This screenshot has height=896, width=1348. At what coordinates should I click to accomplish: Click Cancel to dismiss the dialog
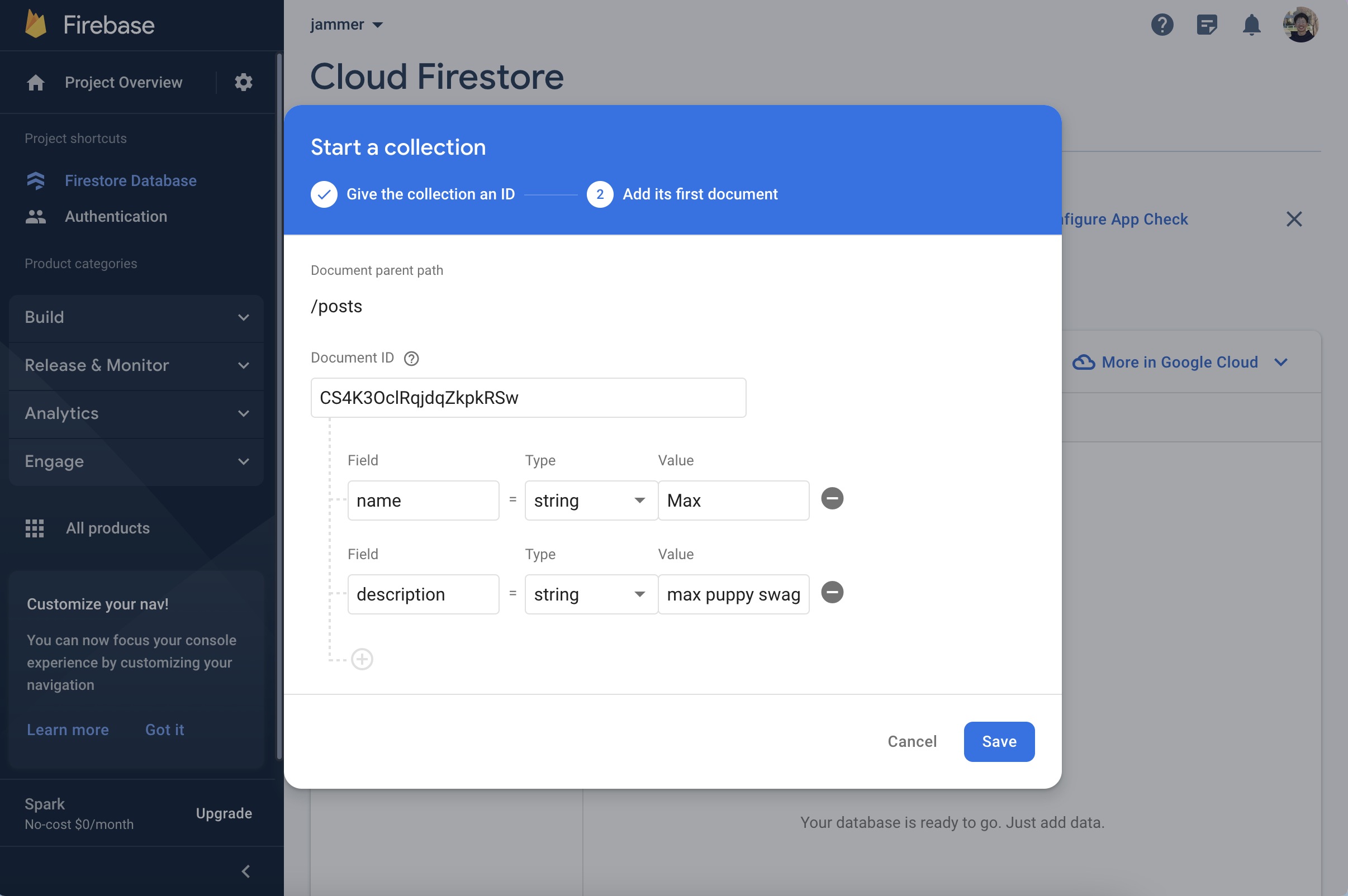(x=912, y=741)
